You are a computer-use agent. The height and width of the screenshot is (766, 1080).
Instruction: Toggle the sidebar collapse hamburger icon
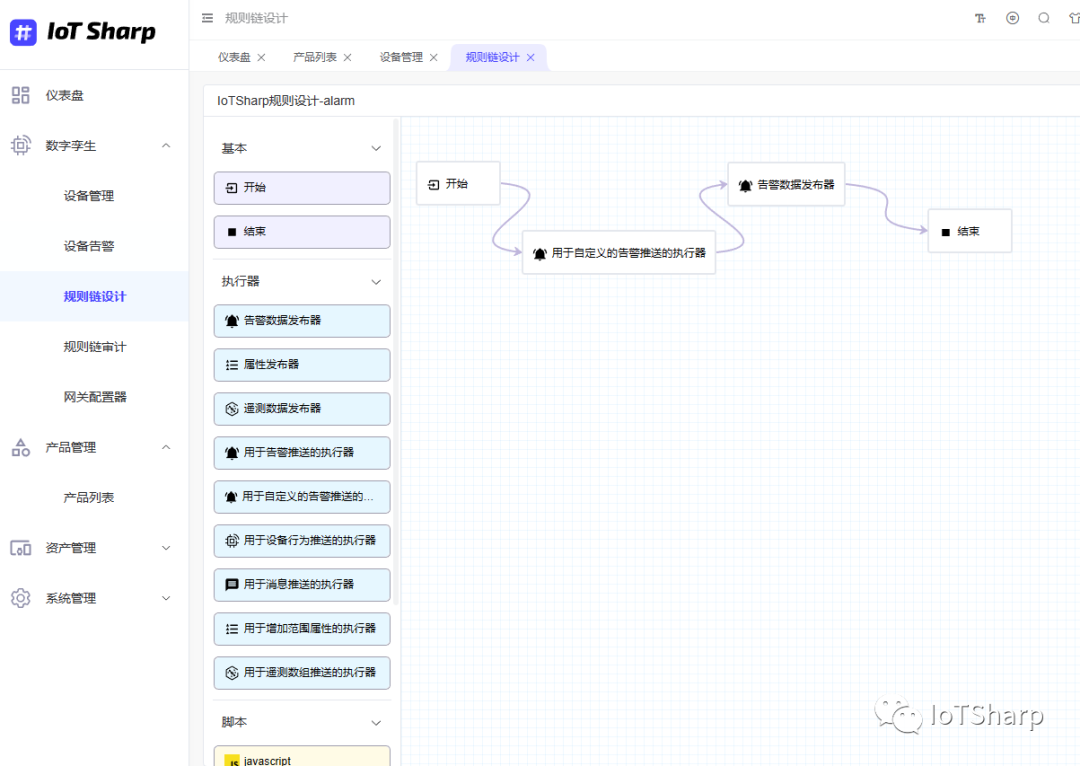[x=207, y=18]
